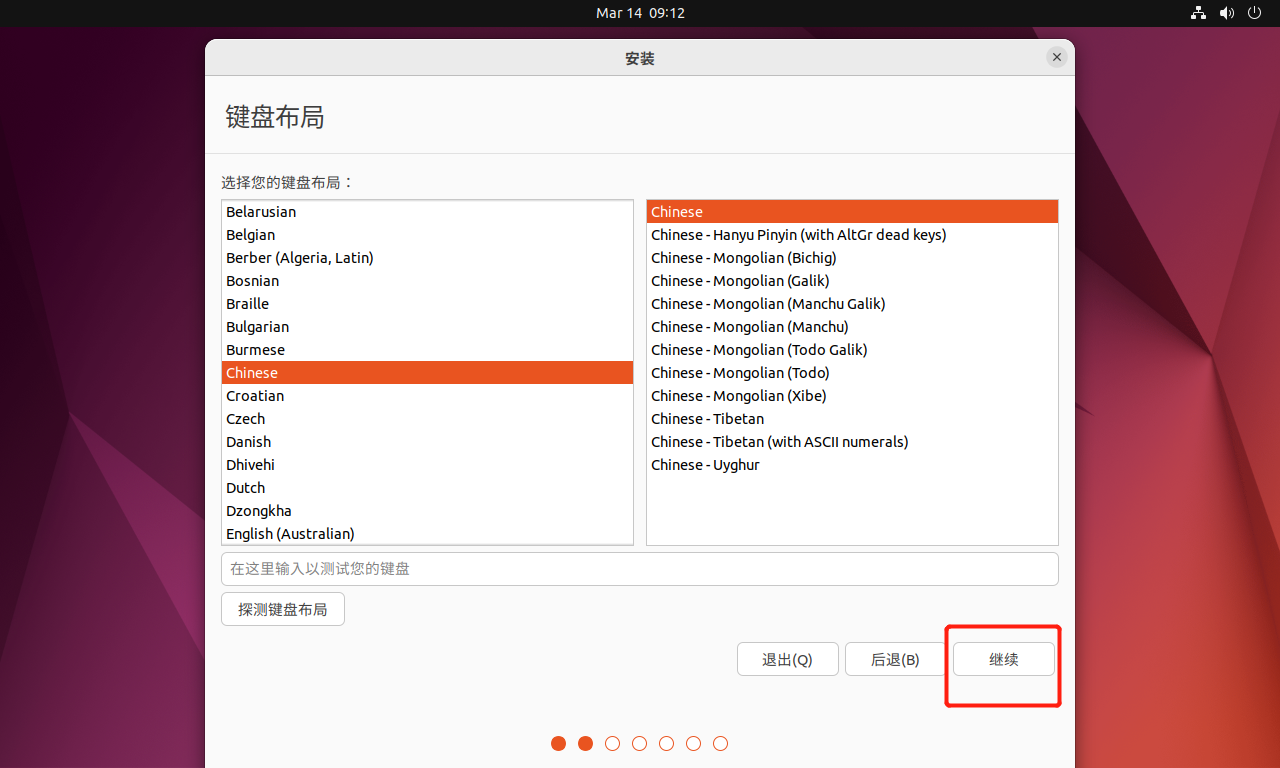Select Braille in the layout list

coord(427,304)
